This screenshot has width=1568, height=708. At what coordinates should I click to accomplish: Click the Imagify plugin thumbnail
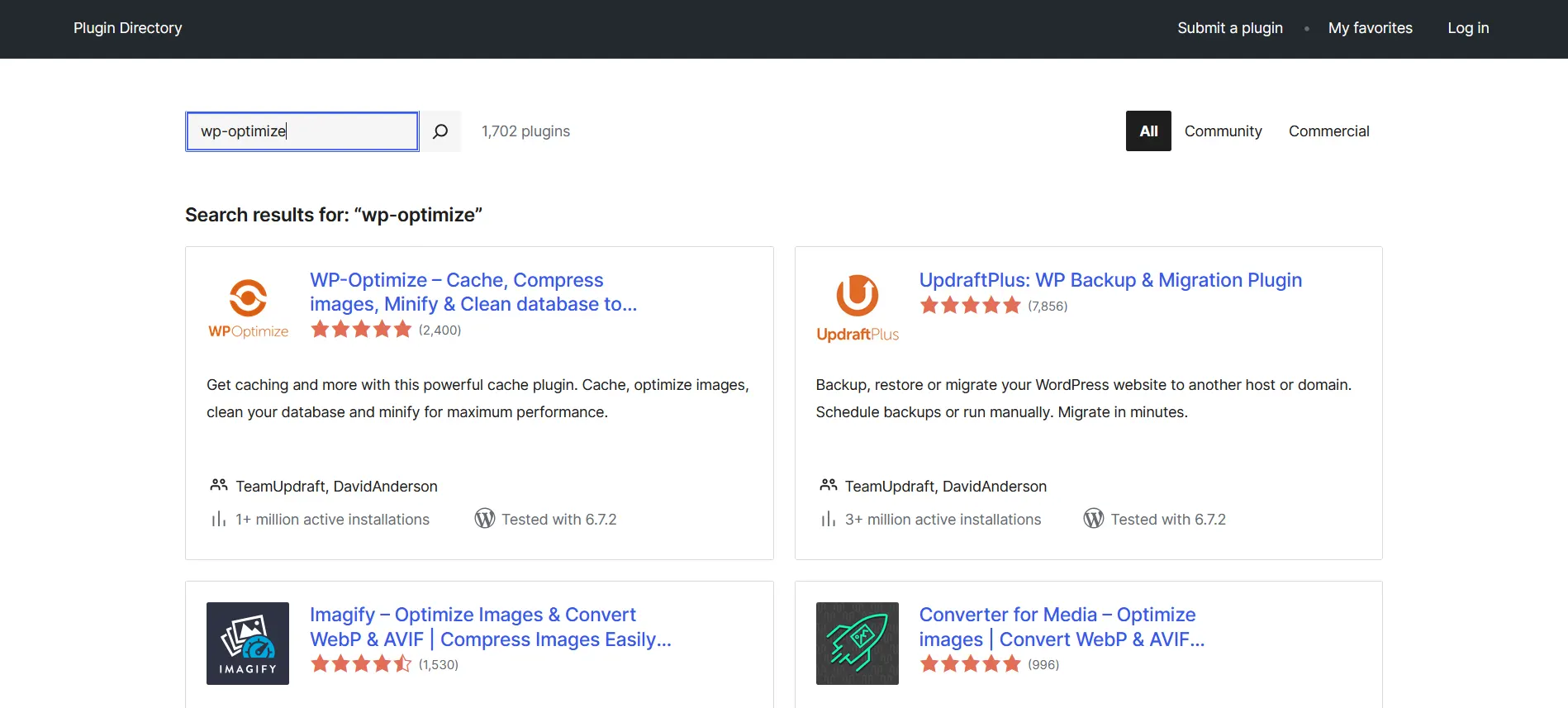pos(248,644)
